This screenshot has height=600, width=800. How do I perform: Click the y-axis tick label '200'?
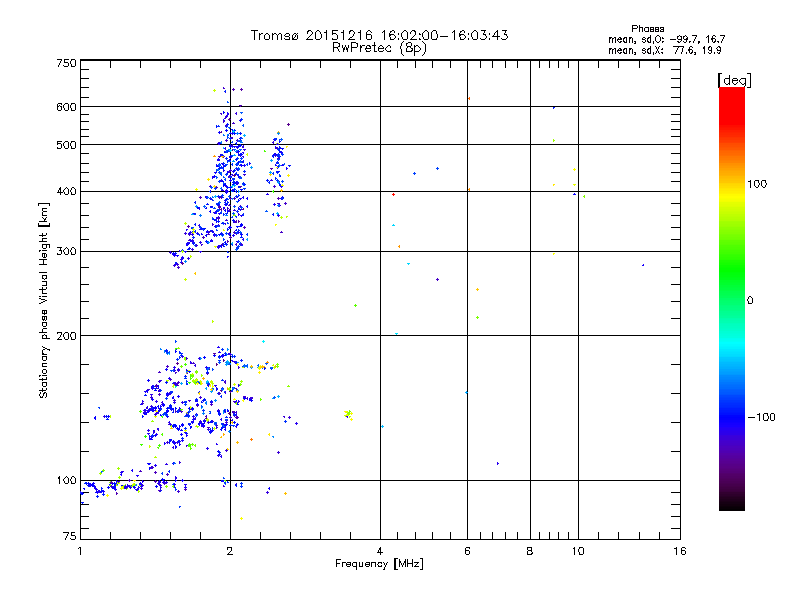(x=66, y=336)
